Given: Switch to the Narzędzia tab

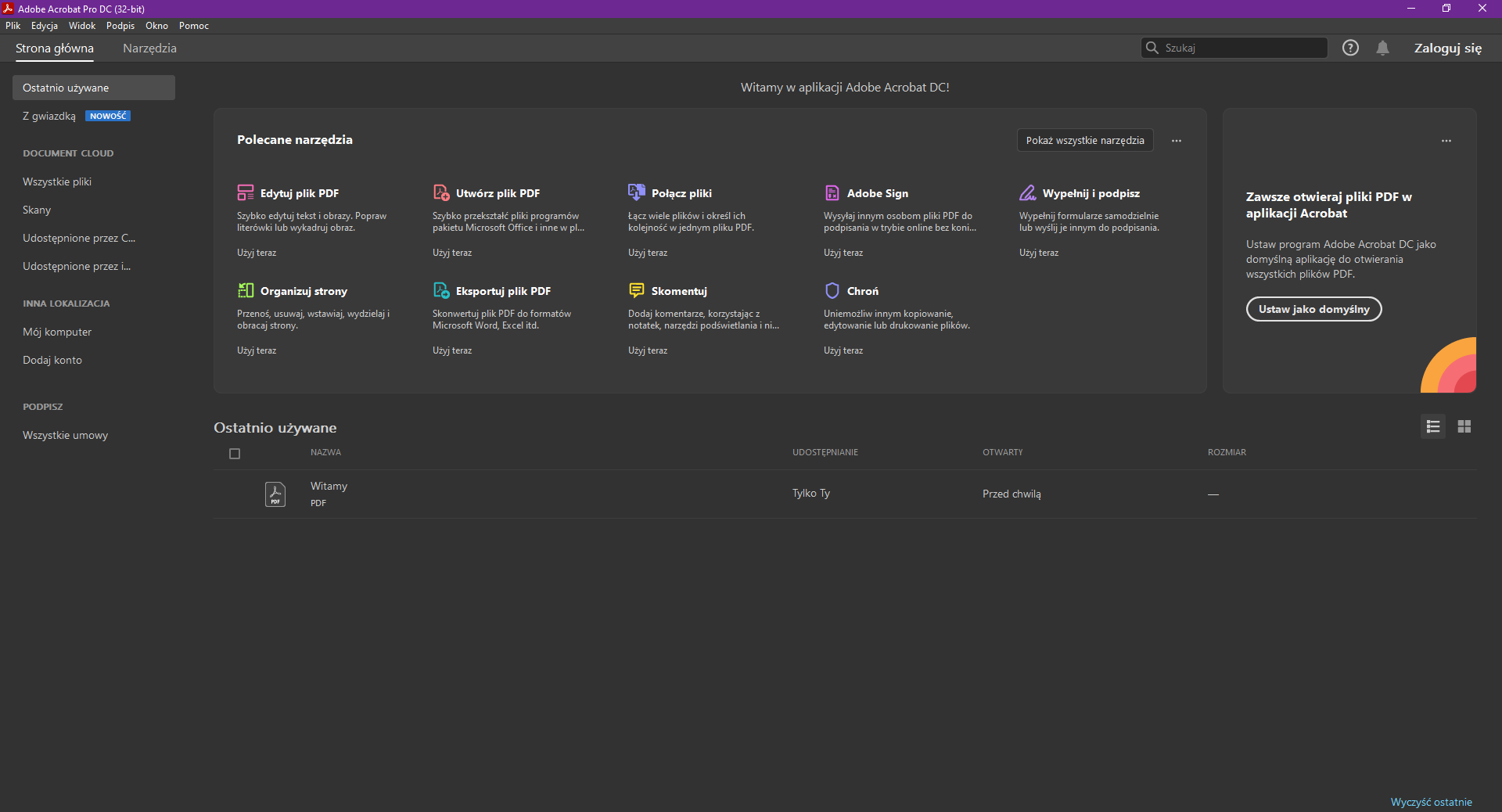Looking at the screenshot, I should pos(149,49).
